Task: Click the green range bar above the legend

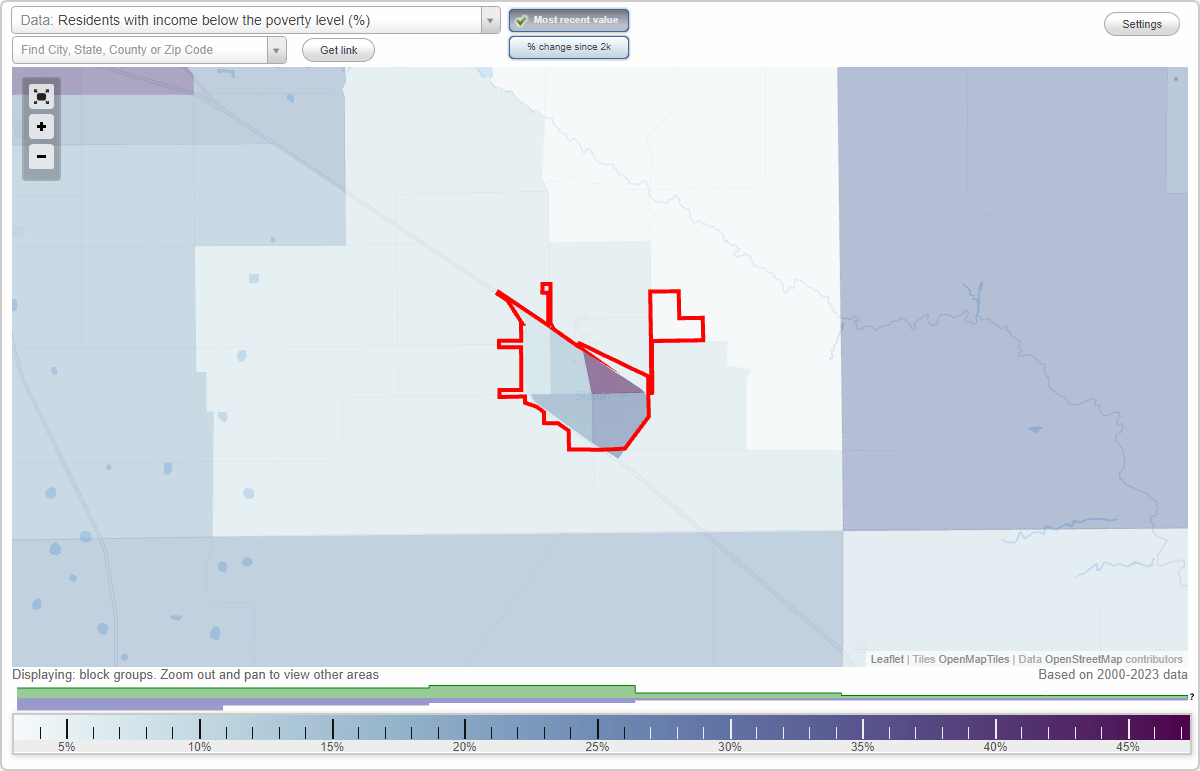Action: point(530,690)
